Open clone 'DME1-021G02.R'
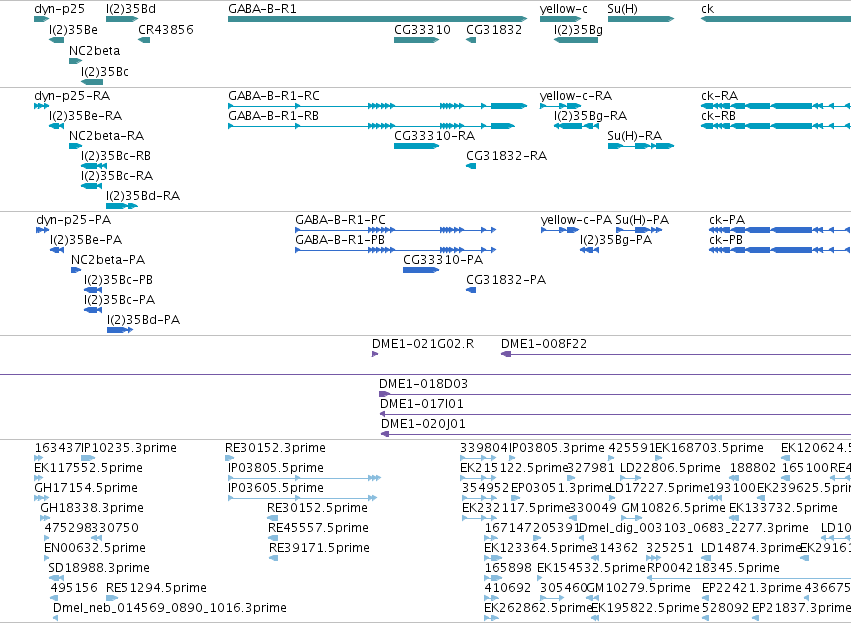Viewport: 851px width, 623px height. 423,344
